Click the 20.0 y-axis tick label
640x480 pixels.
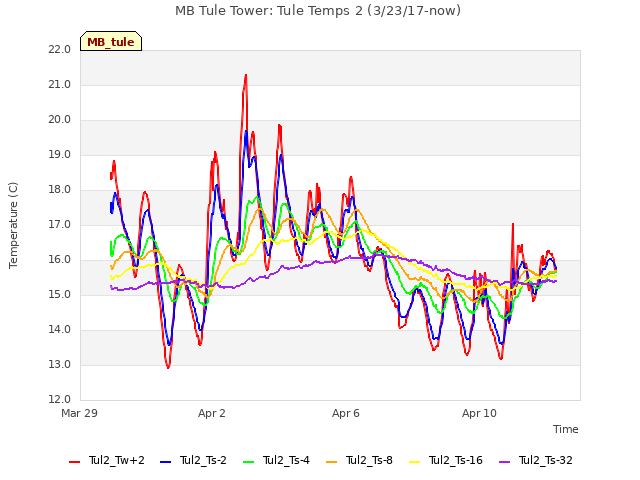[x=60, y=120]
